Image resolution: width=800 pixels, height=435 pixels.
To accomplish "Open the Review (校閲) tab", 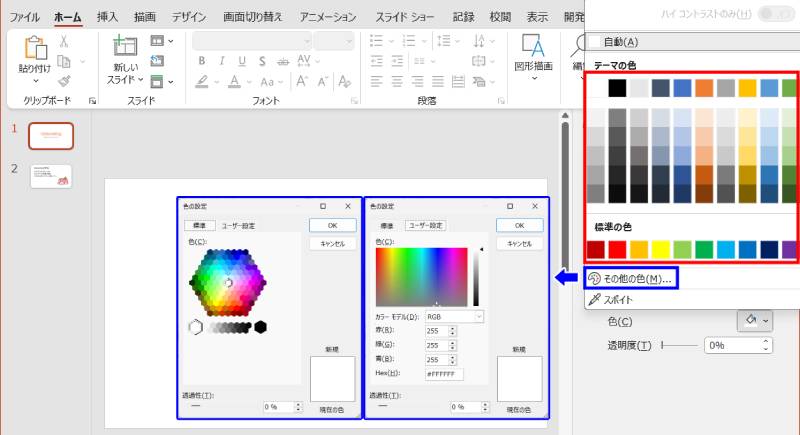I will click(x=501, y=17).
